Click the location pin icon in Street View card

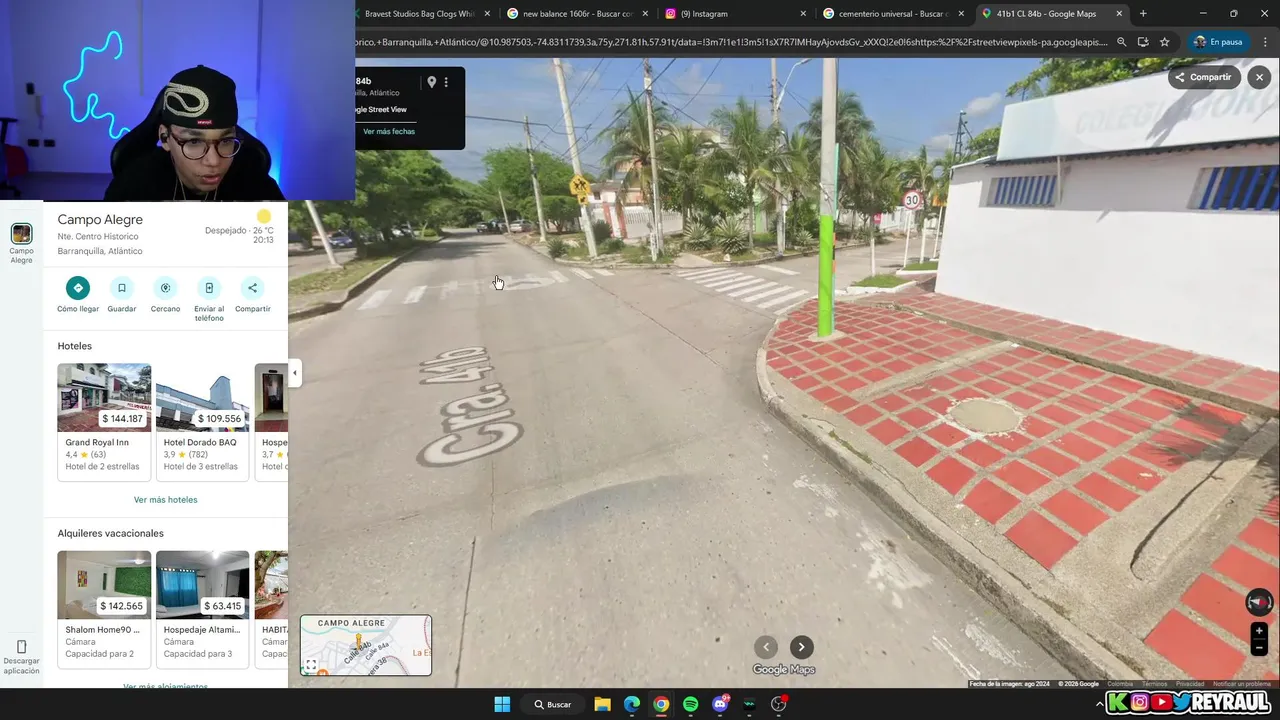point(432,82)
